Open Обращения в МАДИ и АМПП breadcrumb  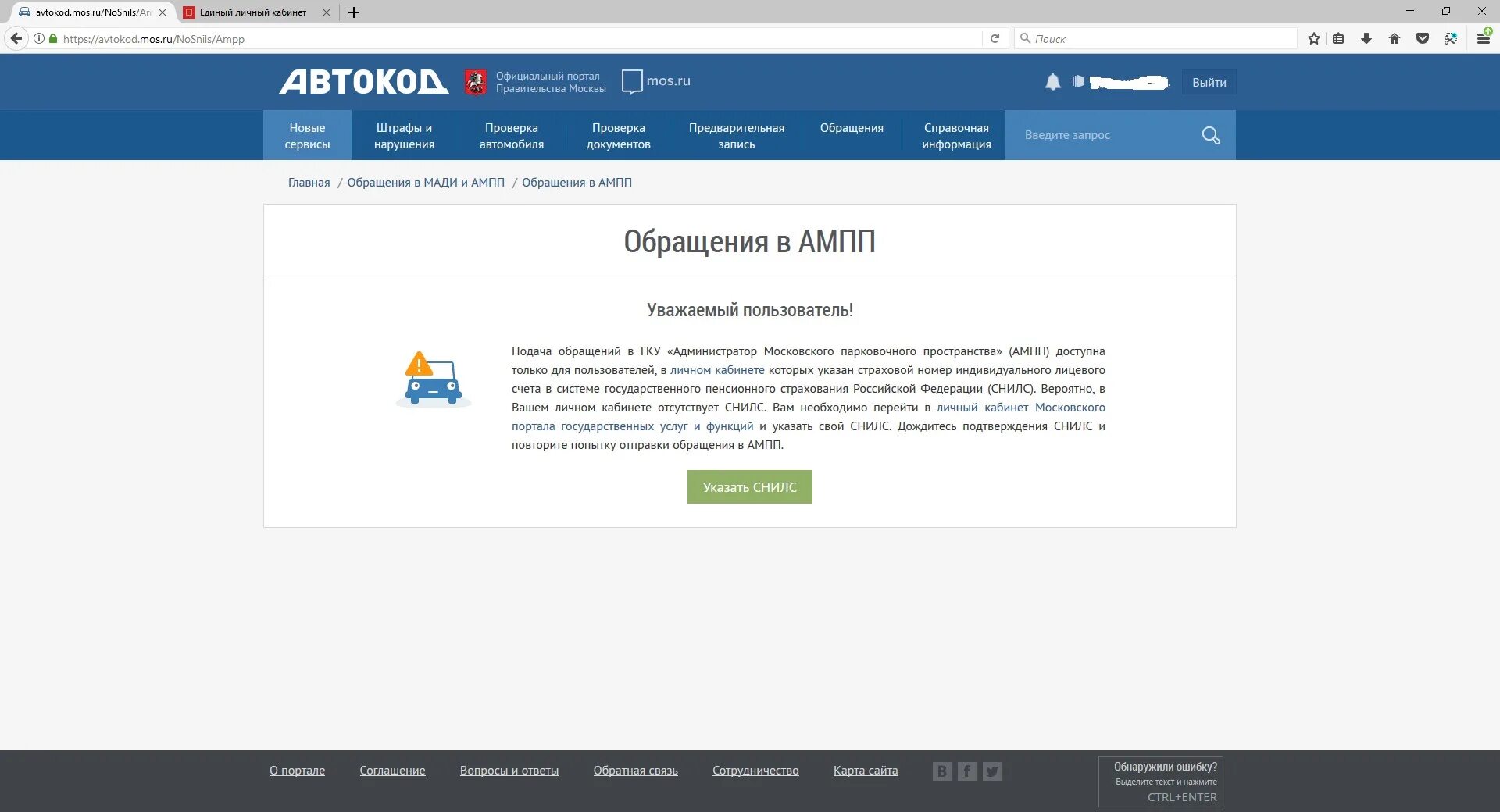[x=426, y=183]
